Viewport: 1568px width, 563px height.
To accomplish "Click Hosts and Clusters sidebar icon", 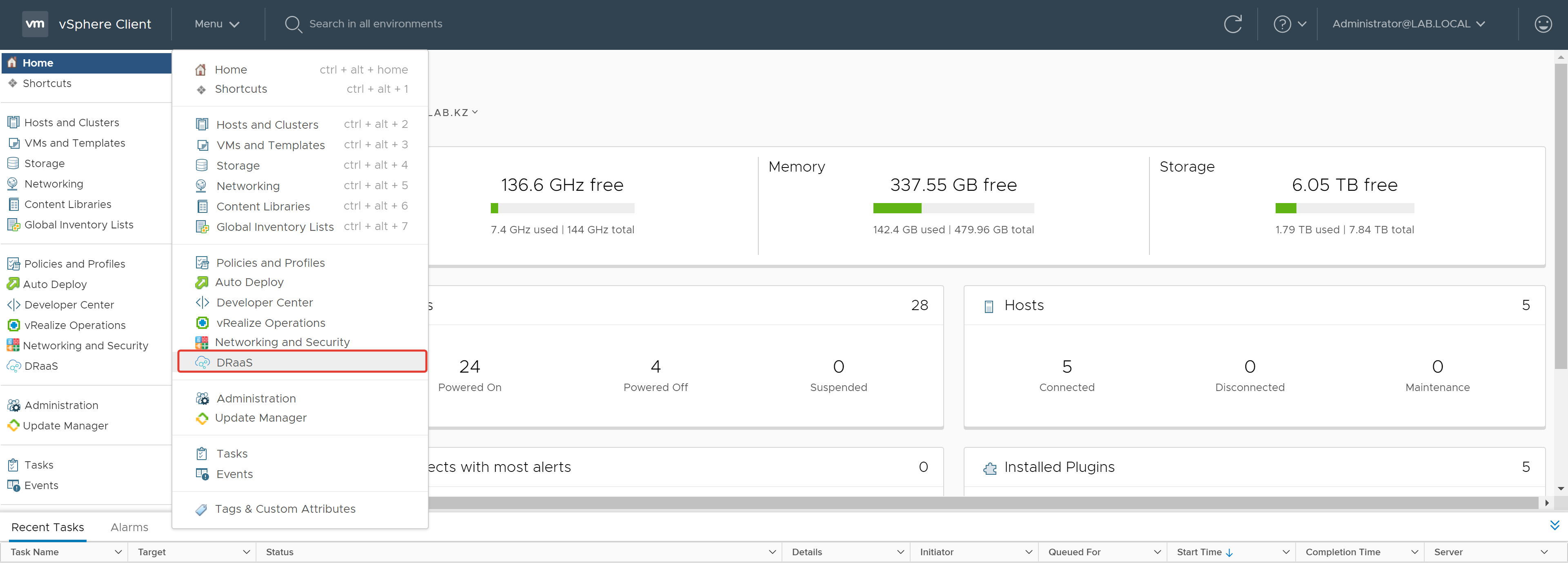I will (x=13, y=122).
